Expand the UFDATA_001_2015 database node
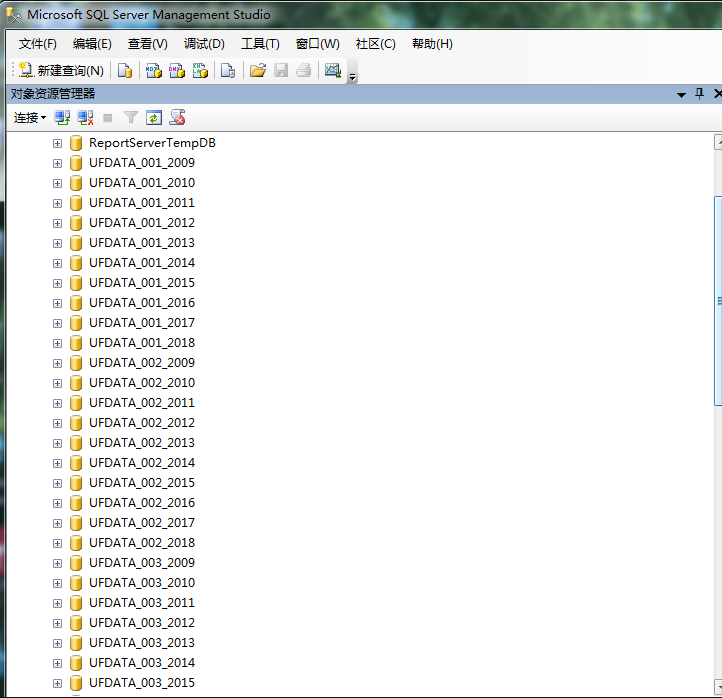 coord(57,283)
